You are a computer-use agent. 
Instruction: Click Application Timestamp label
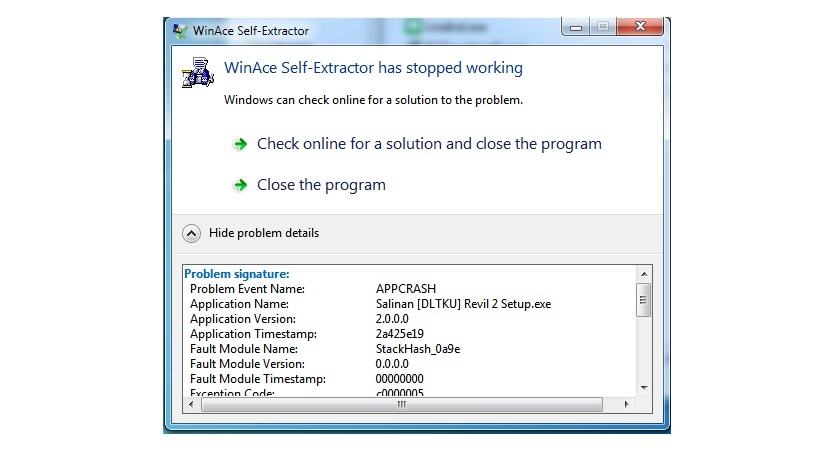click(x=253, y=334)
